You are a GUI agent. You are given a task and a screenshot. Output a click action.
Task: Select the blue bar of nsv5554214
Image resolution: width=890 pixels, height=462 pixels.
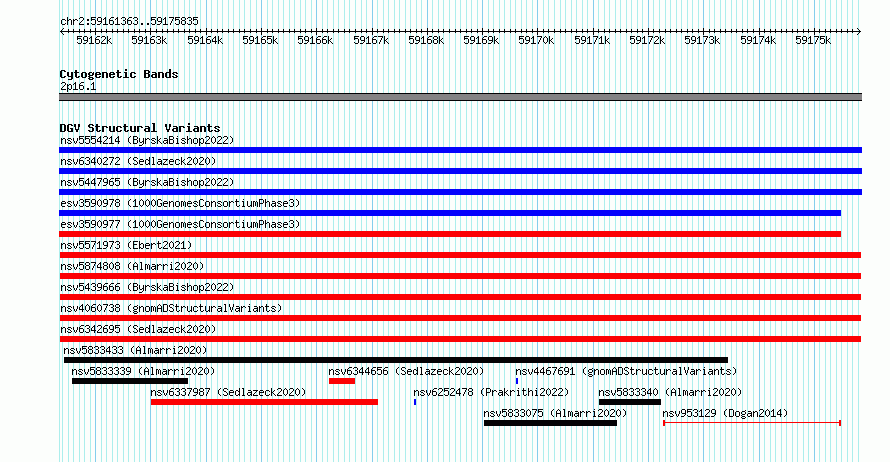point(460,150)
